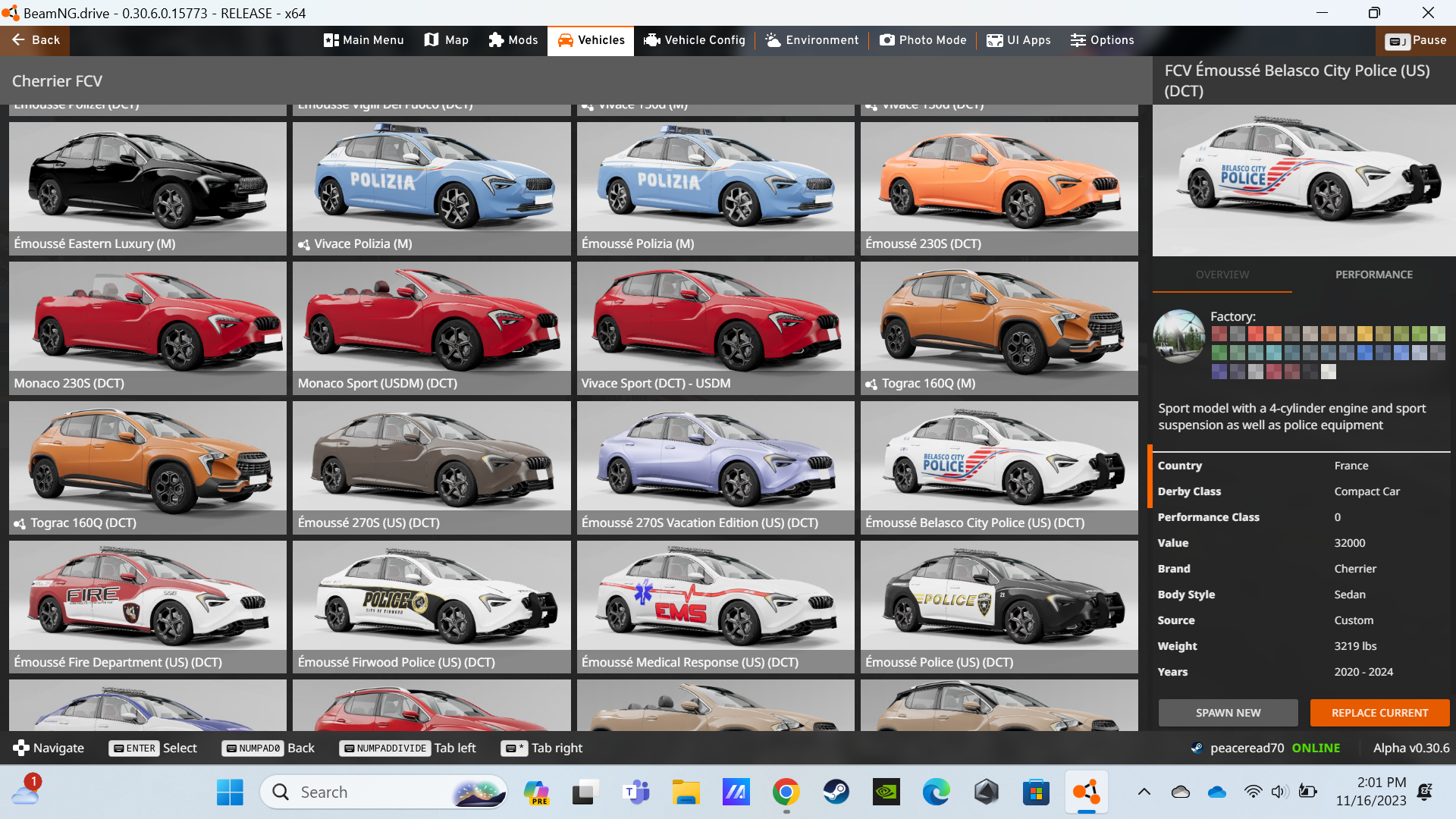Open the UI Apps editor
This screenshot has height=819, width=1456.
(1018, 40)
